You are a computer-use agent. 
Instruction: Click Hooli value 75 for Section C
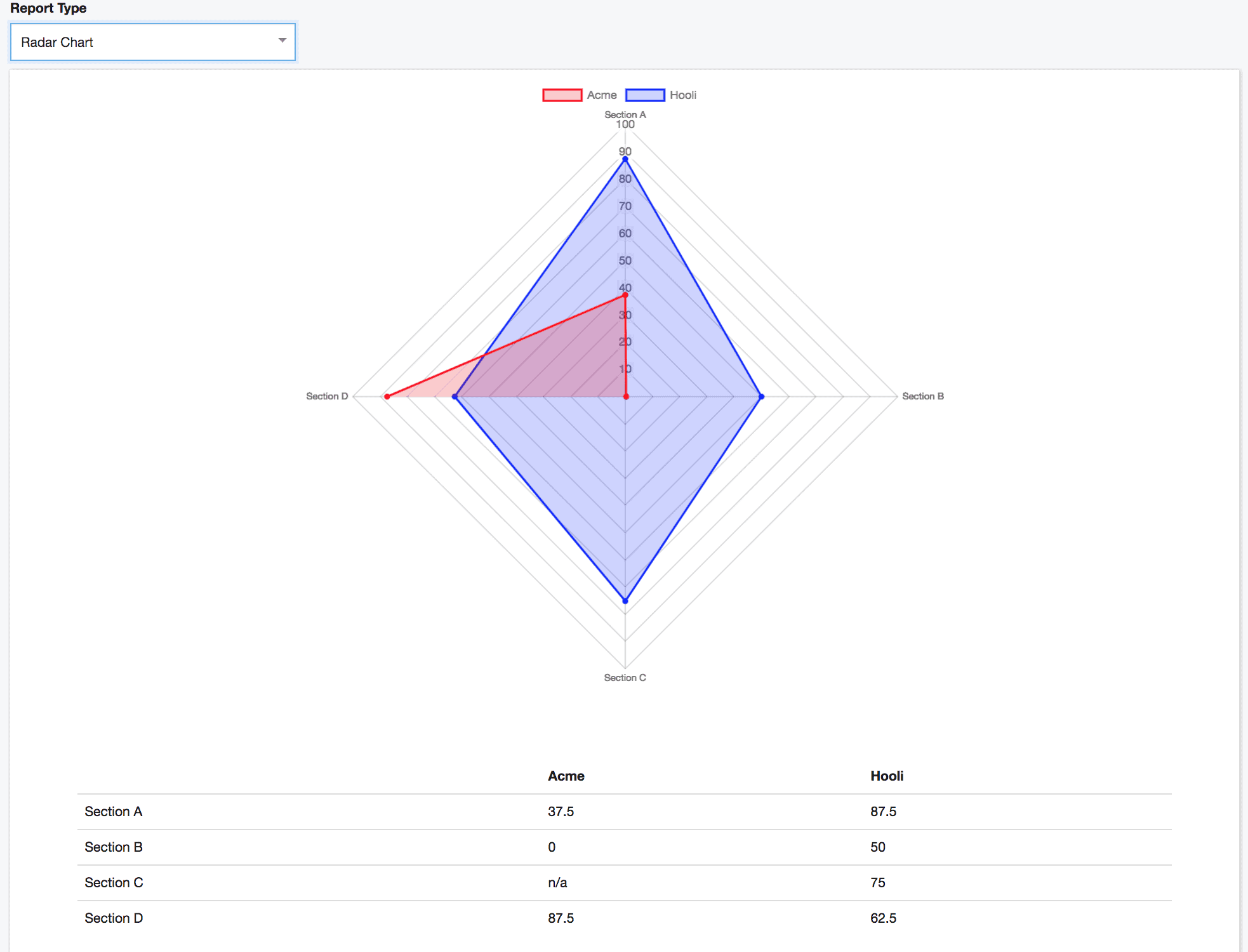(878, 883)
